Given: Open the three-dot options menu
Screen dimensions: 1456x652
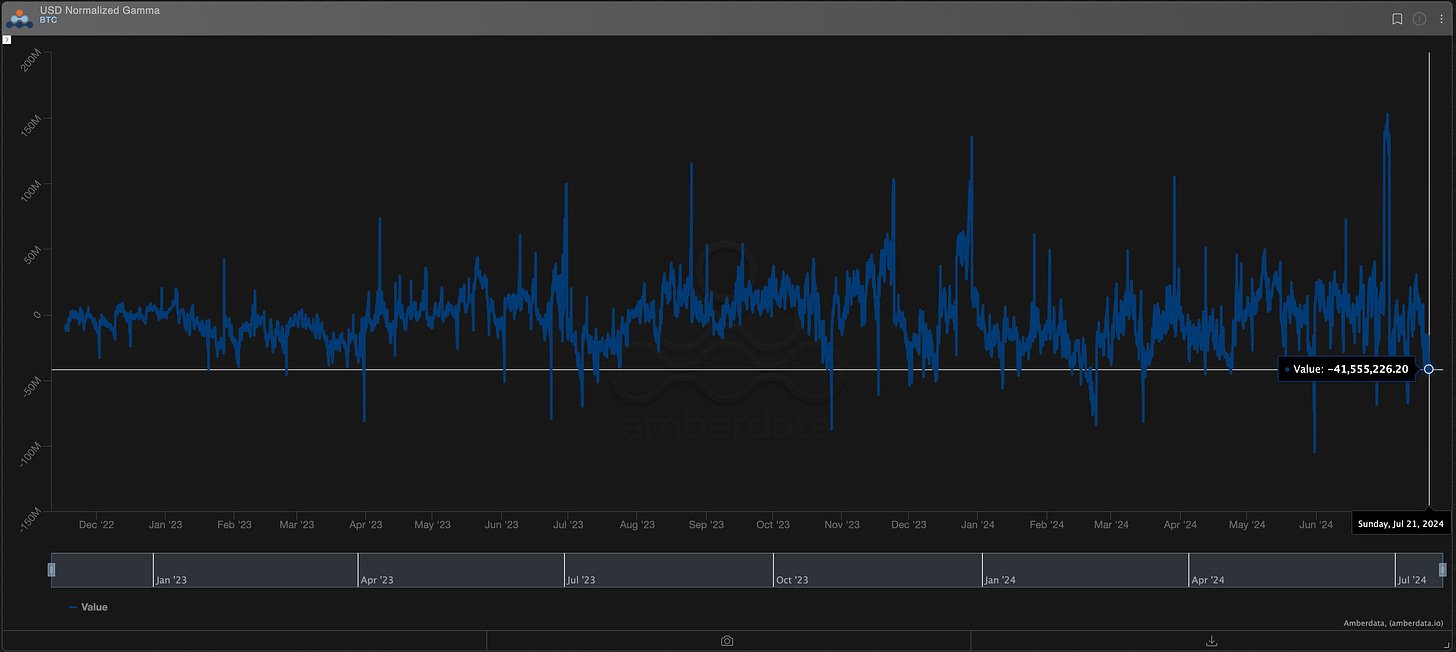Looking at the screenshot, I should point(1440,19).
